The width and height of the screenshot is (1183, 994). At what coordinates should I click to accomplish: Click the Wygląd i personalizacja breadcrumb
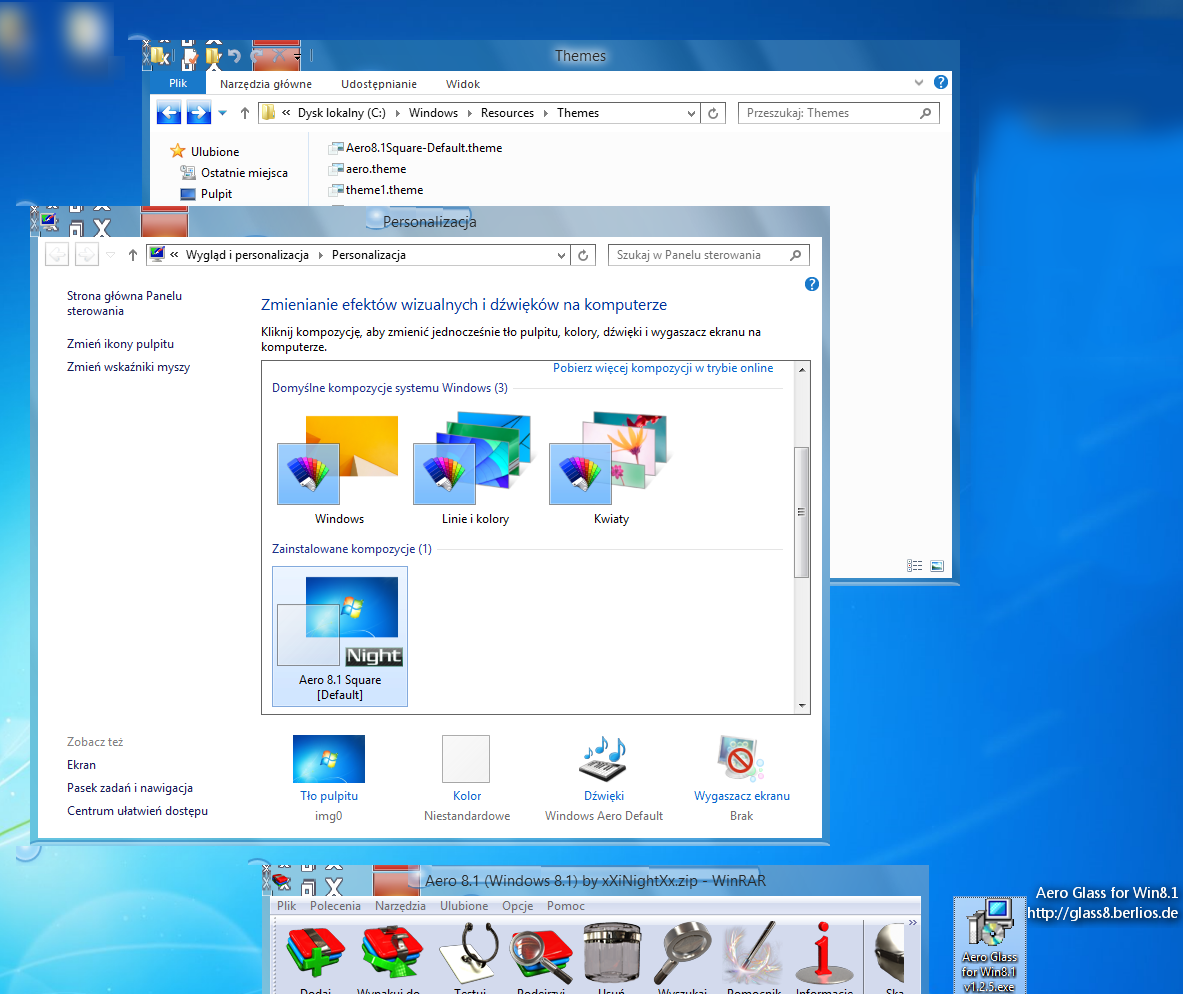point(247,255)
